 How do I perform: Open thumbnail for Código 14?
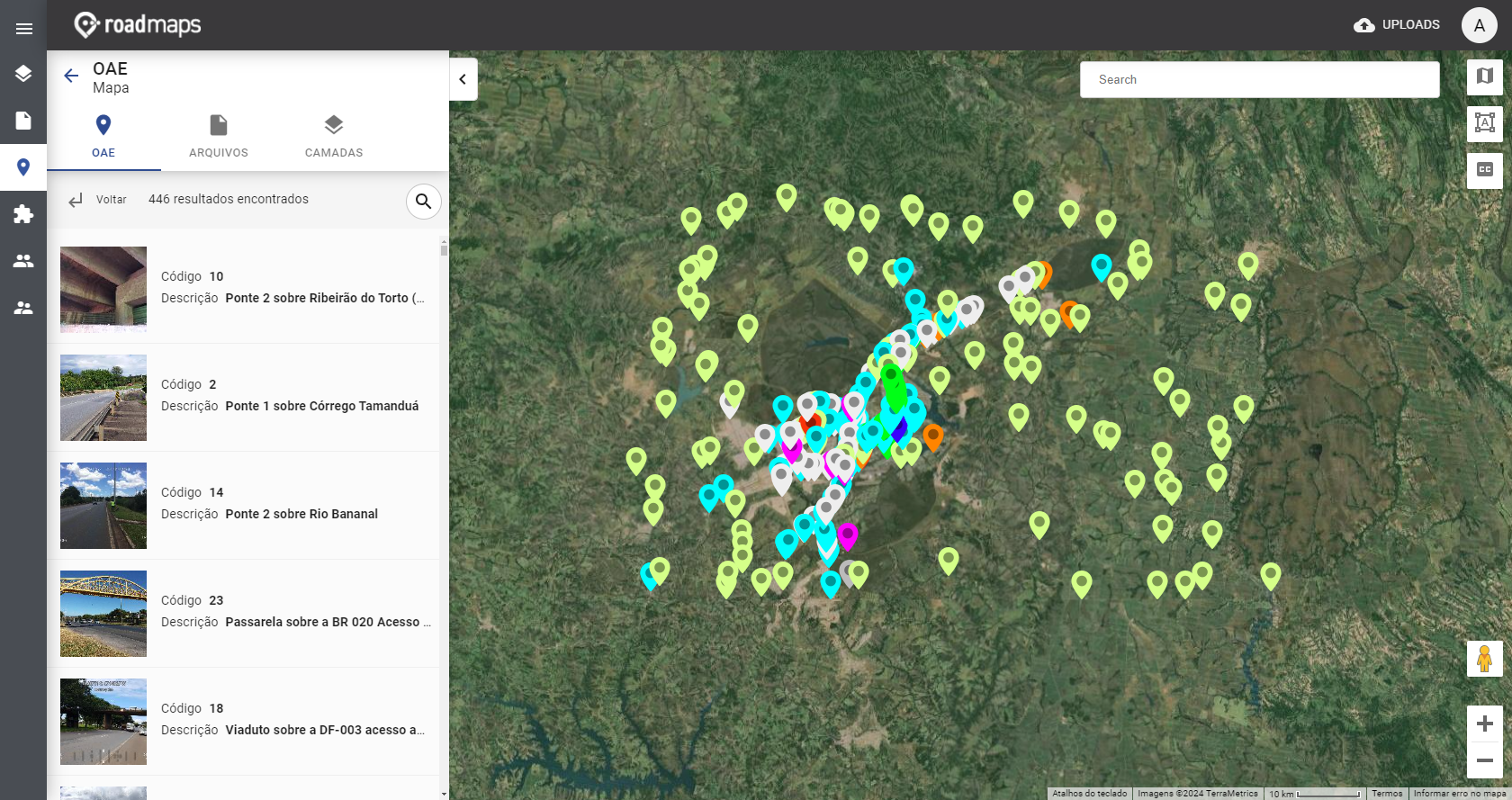coord(103,506)
